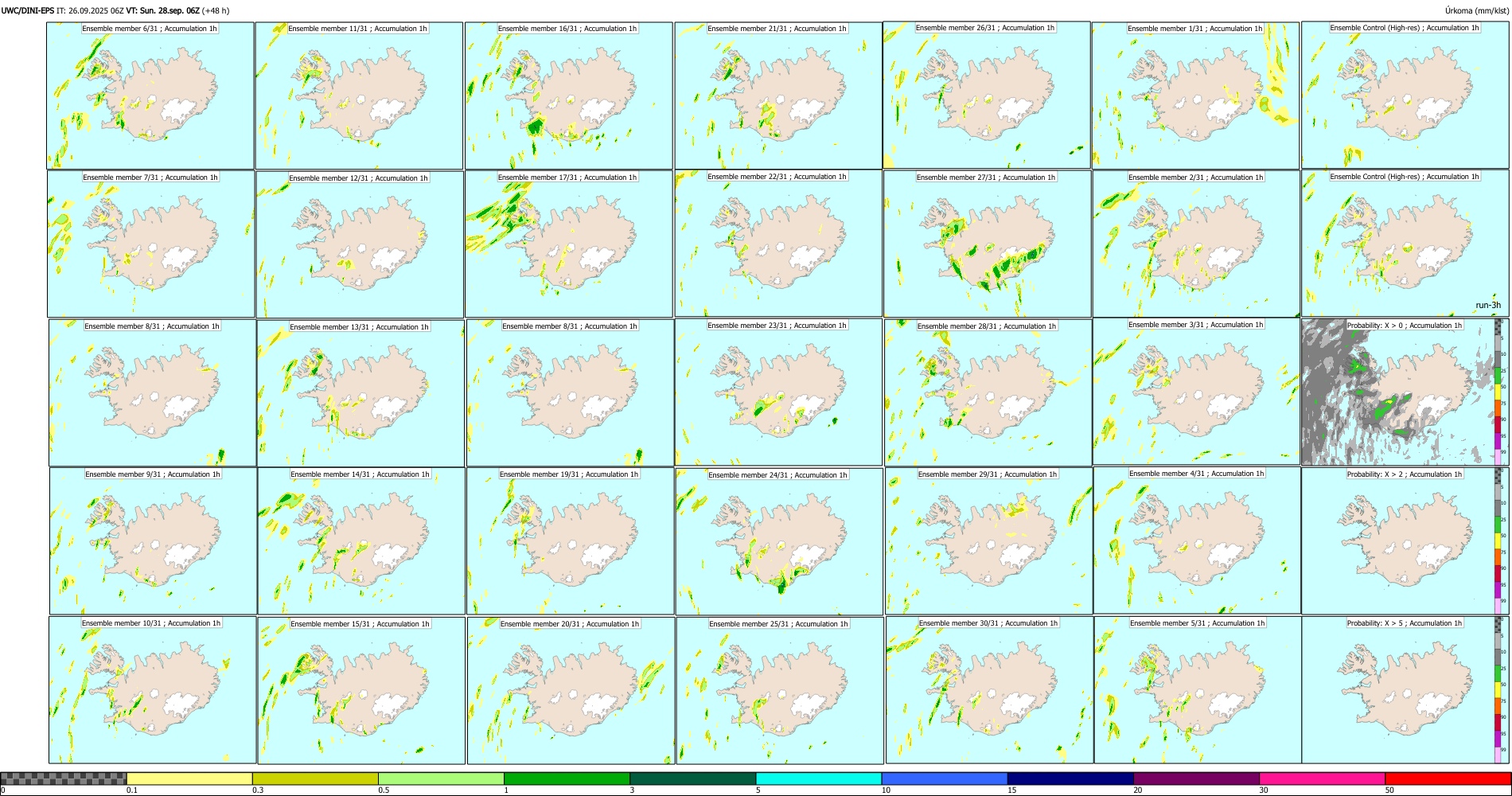
Task: View the Ensemble member 14/31 map
Action: [x=361, y=541]
